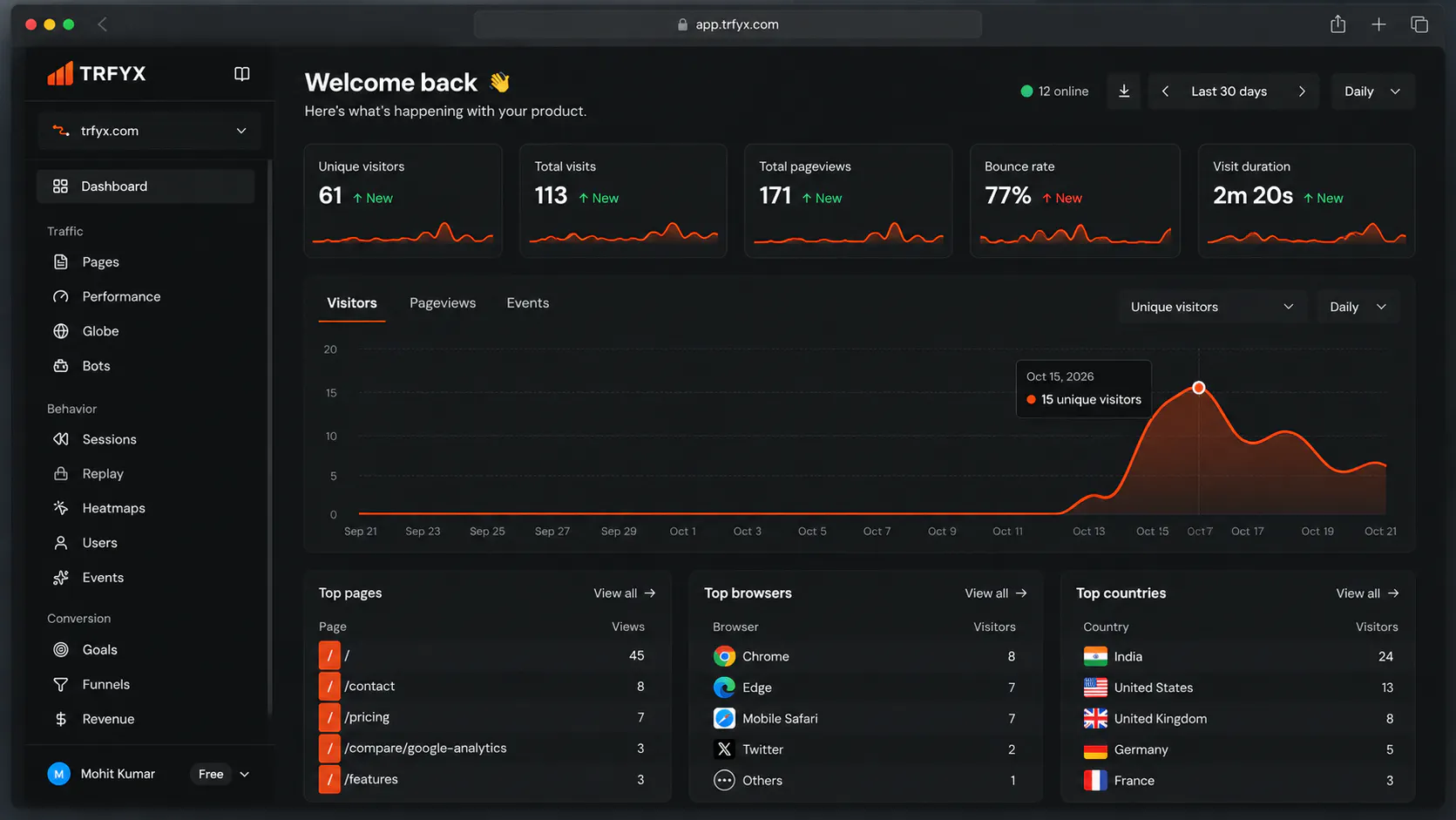Click the browser share icon
1456x820 pixels.
click(1338, 24)
